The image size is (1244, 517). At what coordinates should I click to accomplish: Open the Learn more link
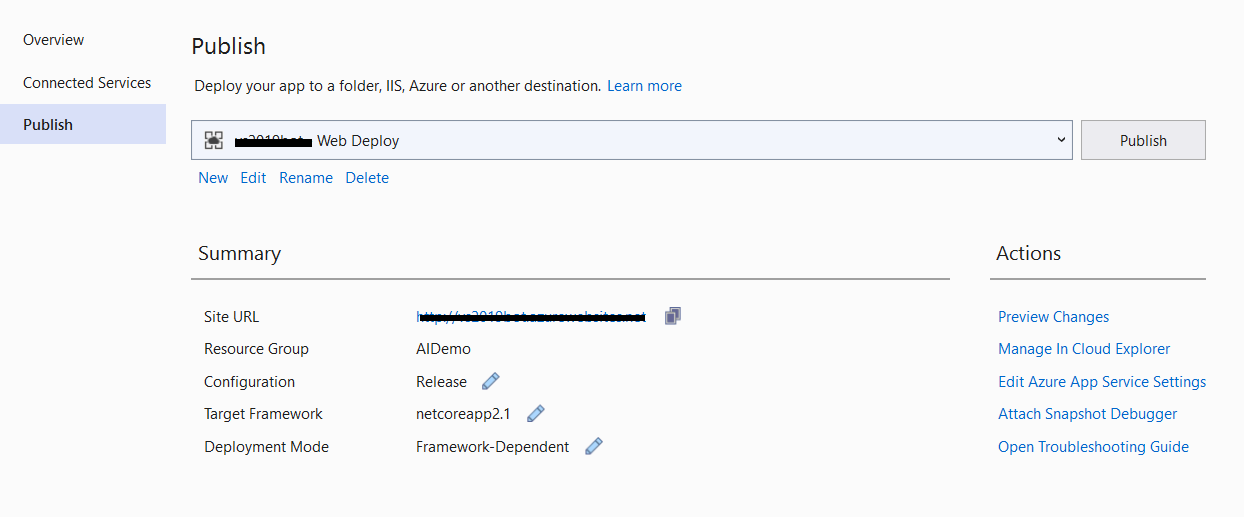tap(644, 86)
